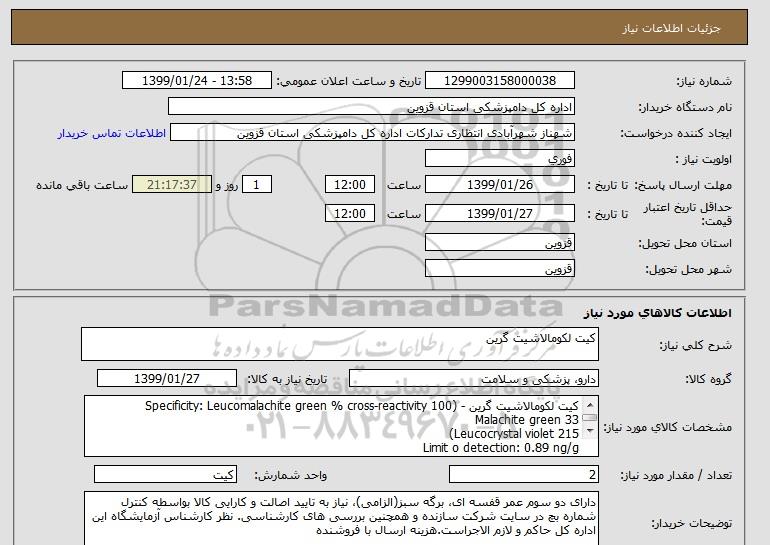Click the delivery city field قزوین
This screenshot has width=770, height=545.
click(x=499, y=268)
